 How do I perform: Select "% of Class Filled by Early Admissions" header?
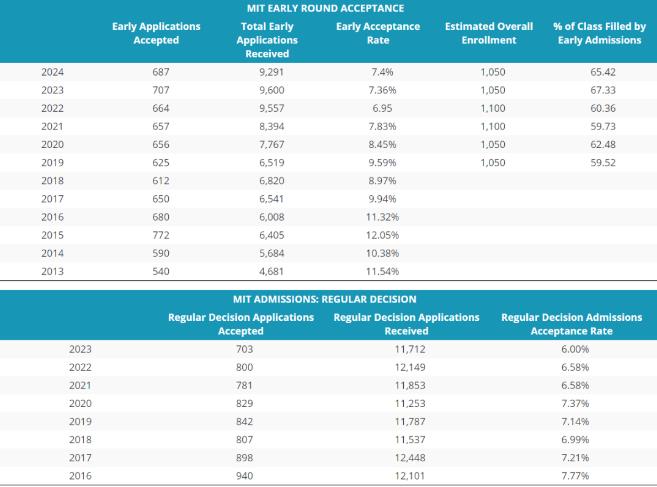tap(600, 33)
